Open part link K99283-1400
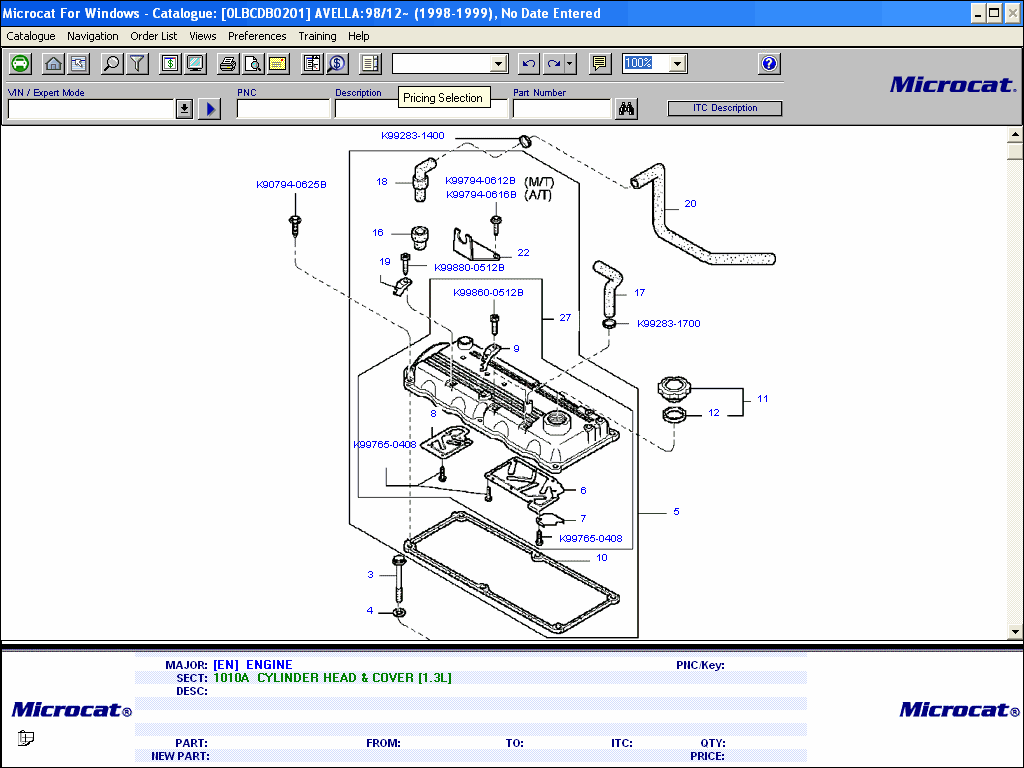 coord(412,135)
